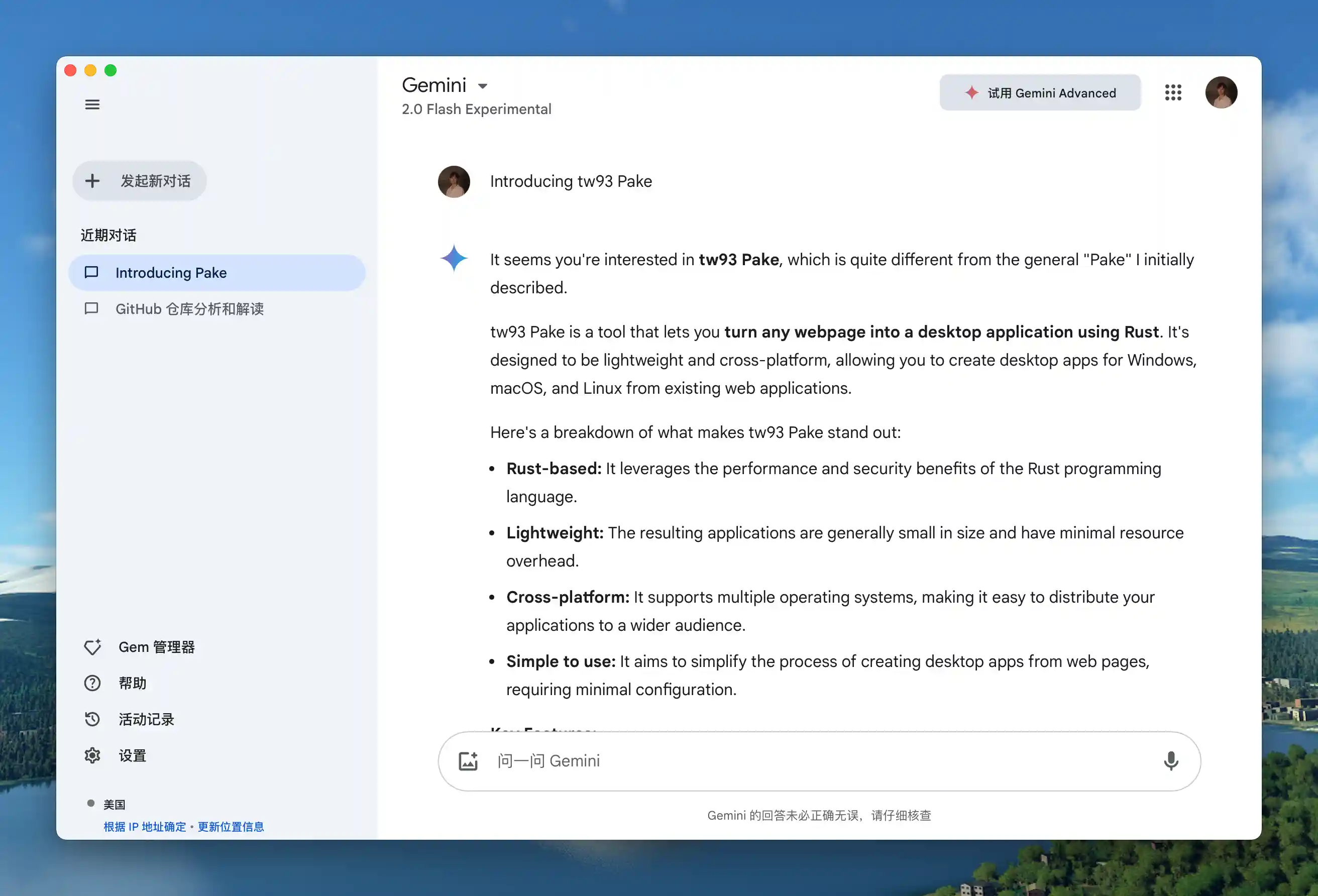1318x896 pixels.
Task: Toggle the hamburger sidebar menu
Action: click(92, 104)
